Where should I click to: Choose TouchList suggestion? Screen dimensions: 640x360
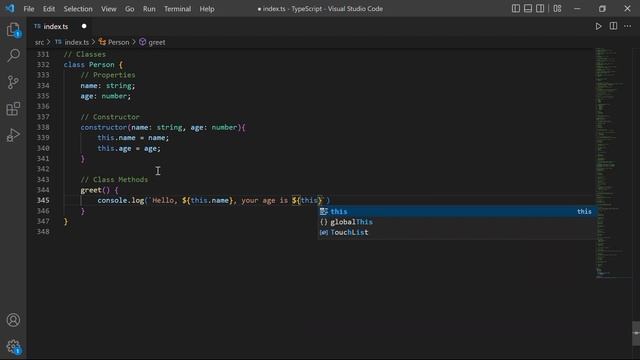456,232
